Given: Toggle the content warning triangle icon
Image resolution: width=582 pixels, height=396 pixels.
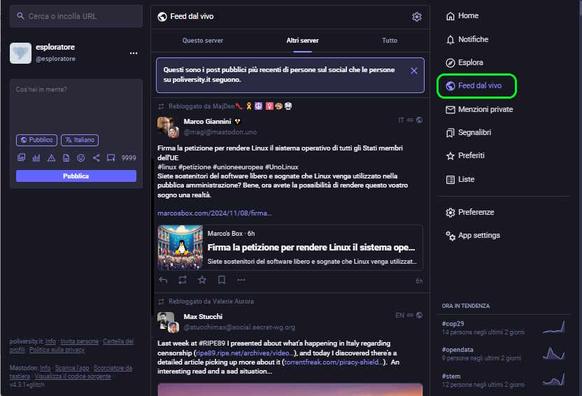Looking at the screenshot, I should (x=51, y=158).
